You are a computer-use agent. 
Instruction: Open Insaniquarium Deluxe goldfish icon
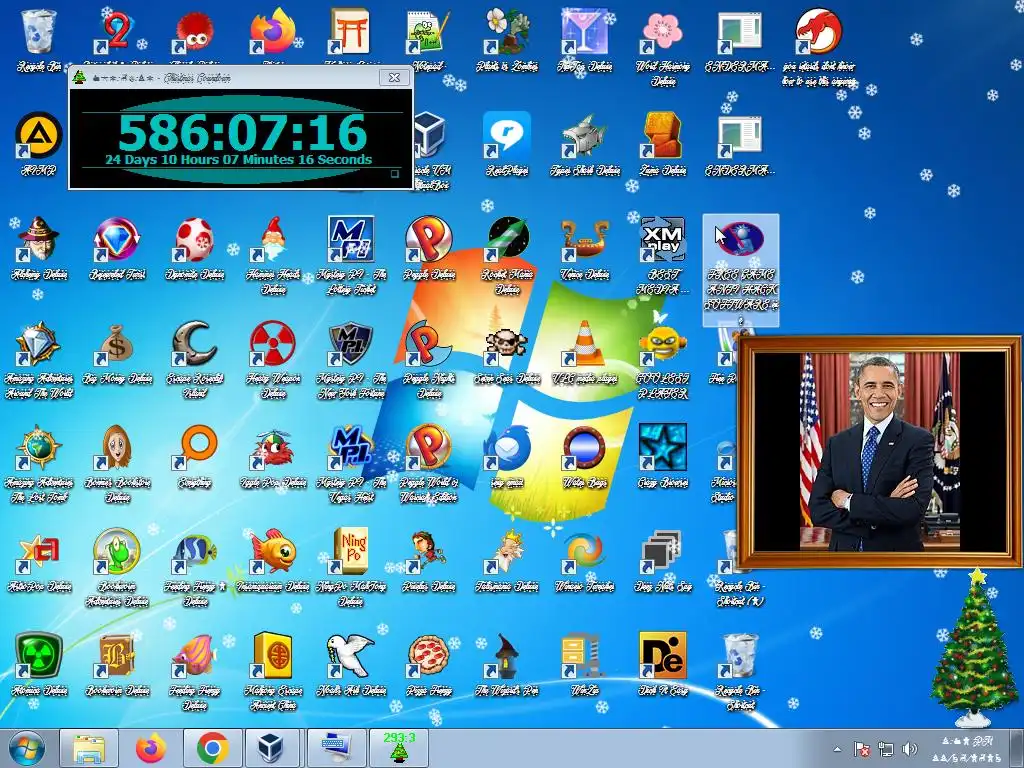273,552
